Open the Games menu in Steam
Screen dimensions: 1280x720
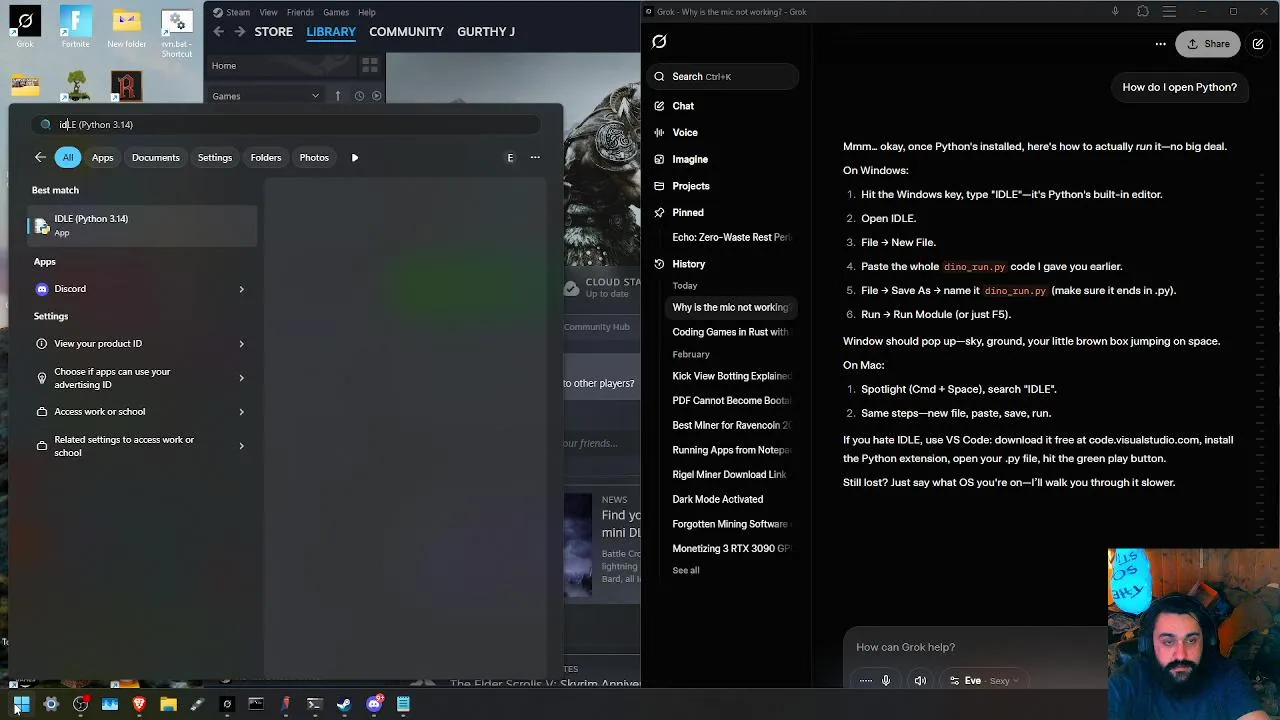tap(336, 12)
